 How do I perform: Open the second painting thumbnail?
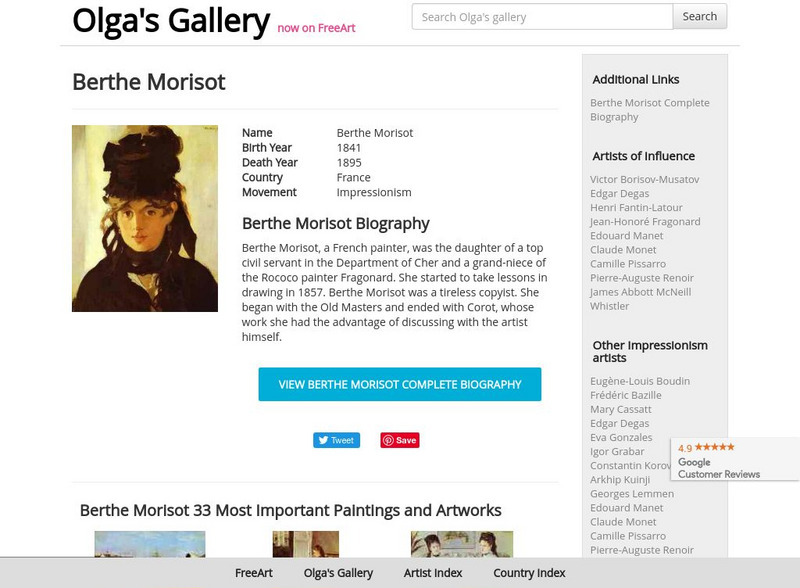(x=305, y=545)
